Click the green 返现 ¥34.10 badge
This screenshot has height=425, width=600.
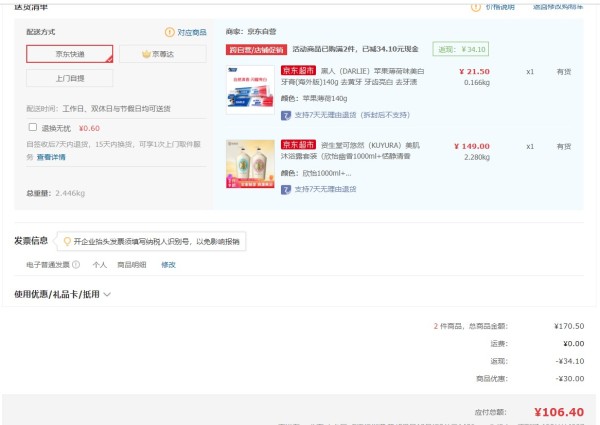461,49
